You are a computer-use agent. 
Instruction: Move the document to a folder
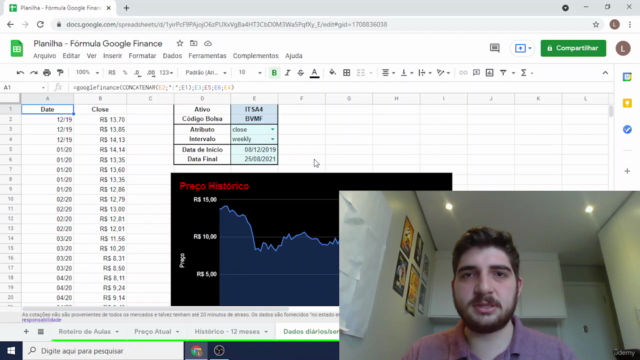click(193, 43)
